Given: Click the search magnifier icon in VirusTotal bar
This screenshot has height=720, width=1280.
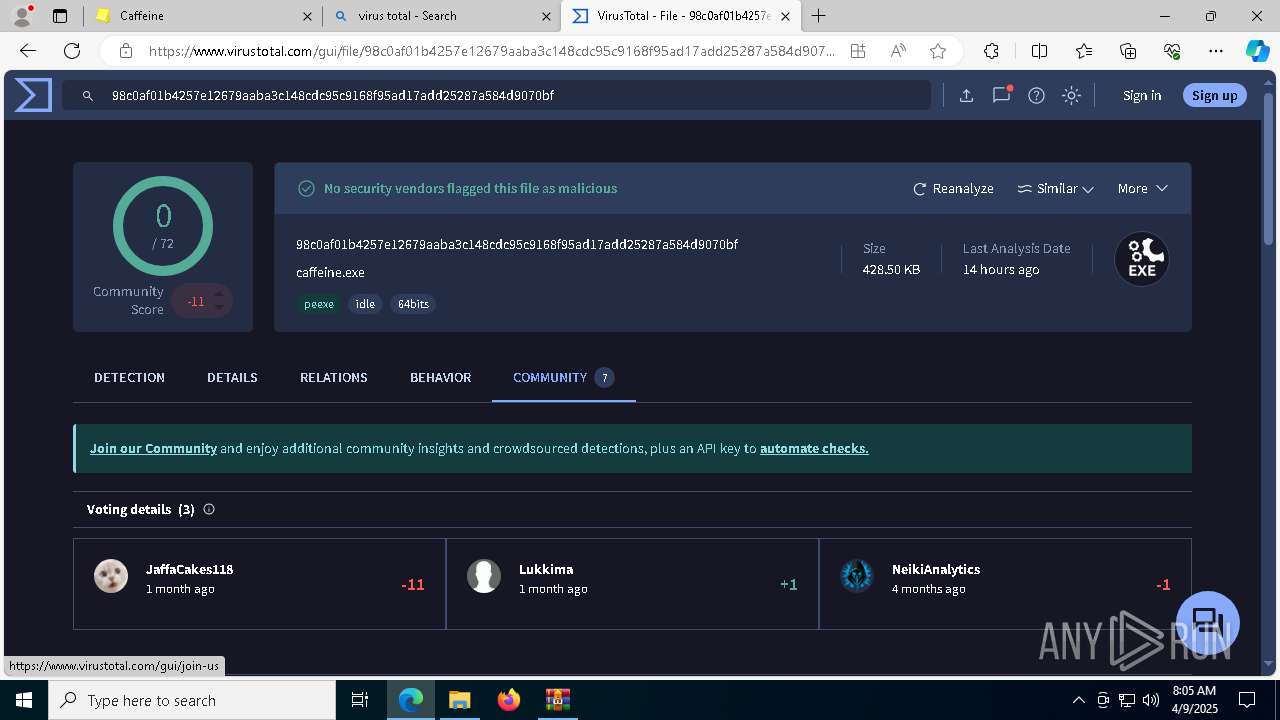Looking at the screenshot, I should 88,96.
